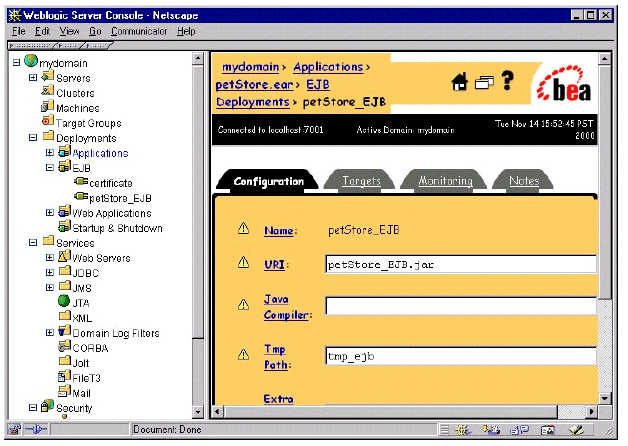Click the home icon in console header
The image size is (628, 446).
pyautogui.click(x=460, y=84)
